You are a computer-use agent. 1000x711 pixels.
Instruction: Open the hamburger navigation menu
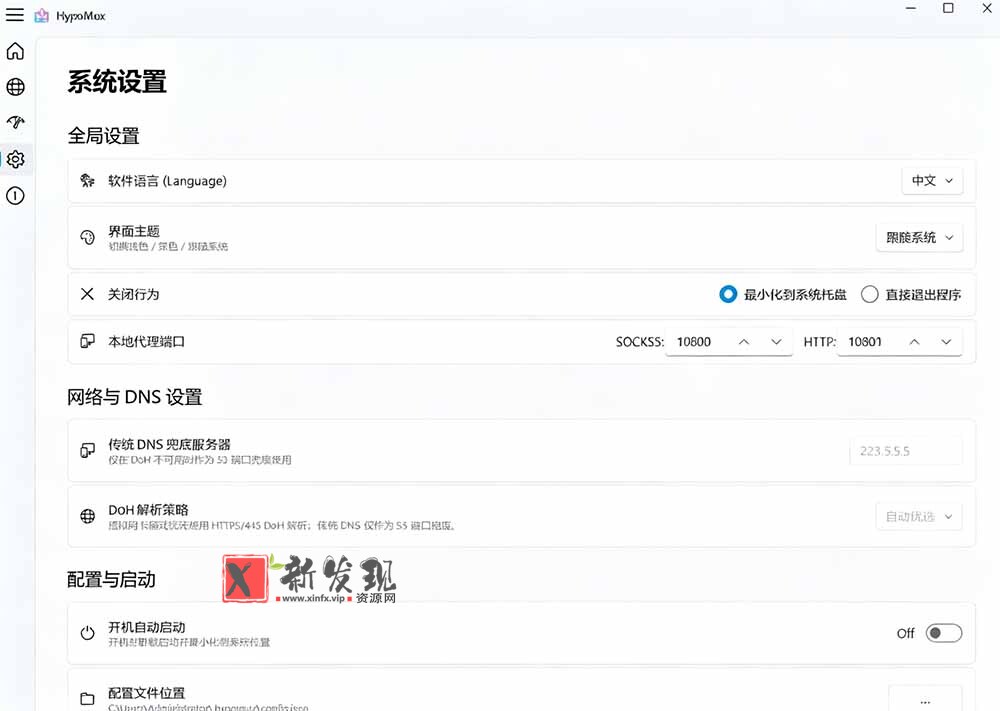click(x=15, y=15)
